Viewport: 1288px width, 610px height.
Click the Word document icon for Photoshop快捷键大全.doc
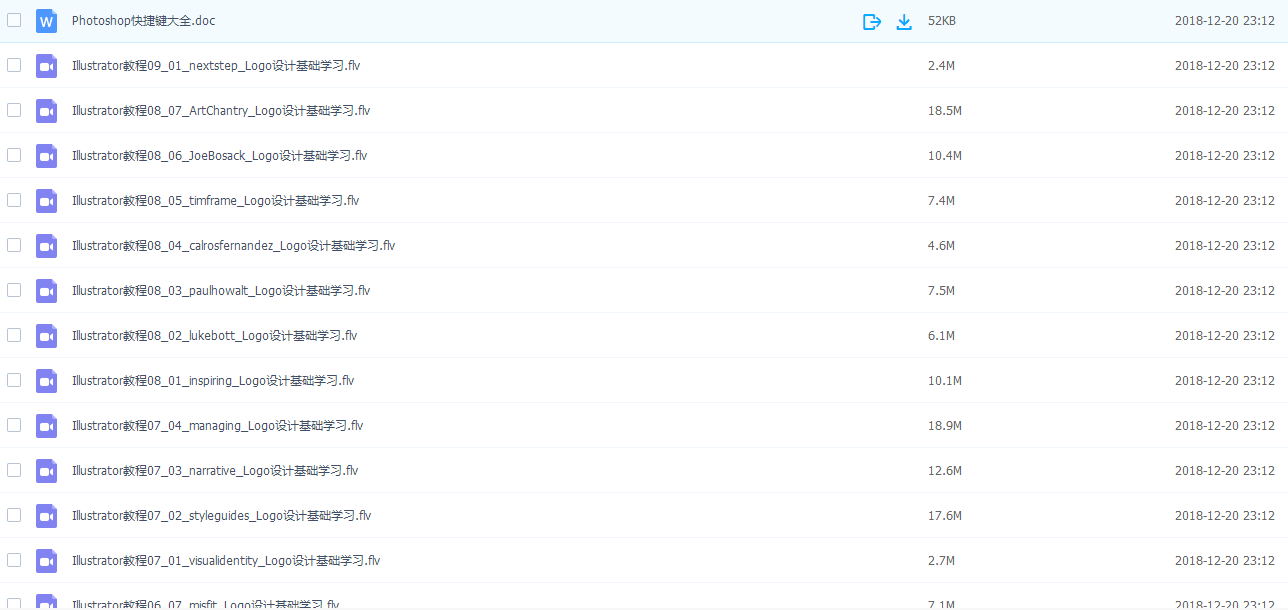point(46,21)
